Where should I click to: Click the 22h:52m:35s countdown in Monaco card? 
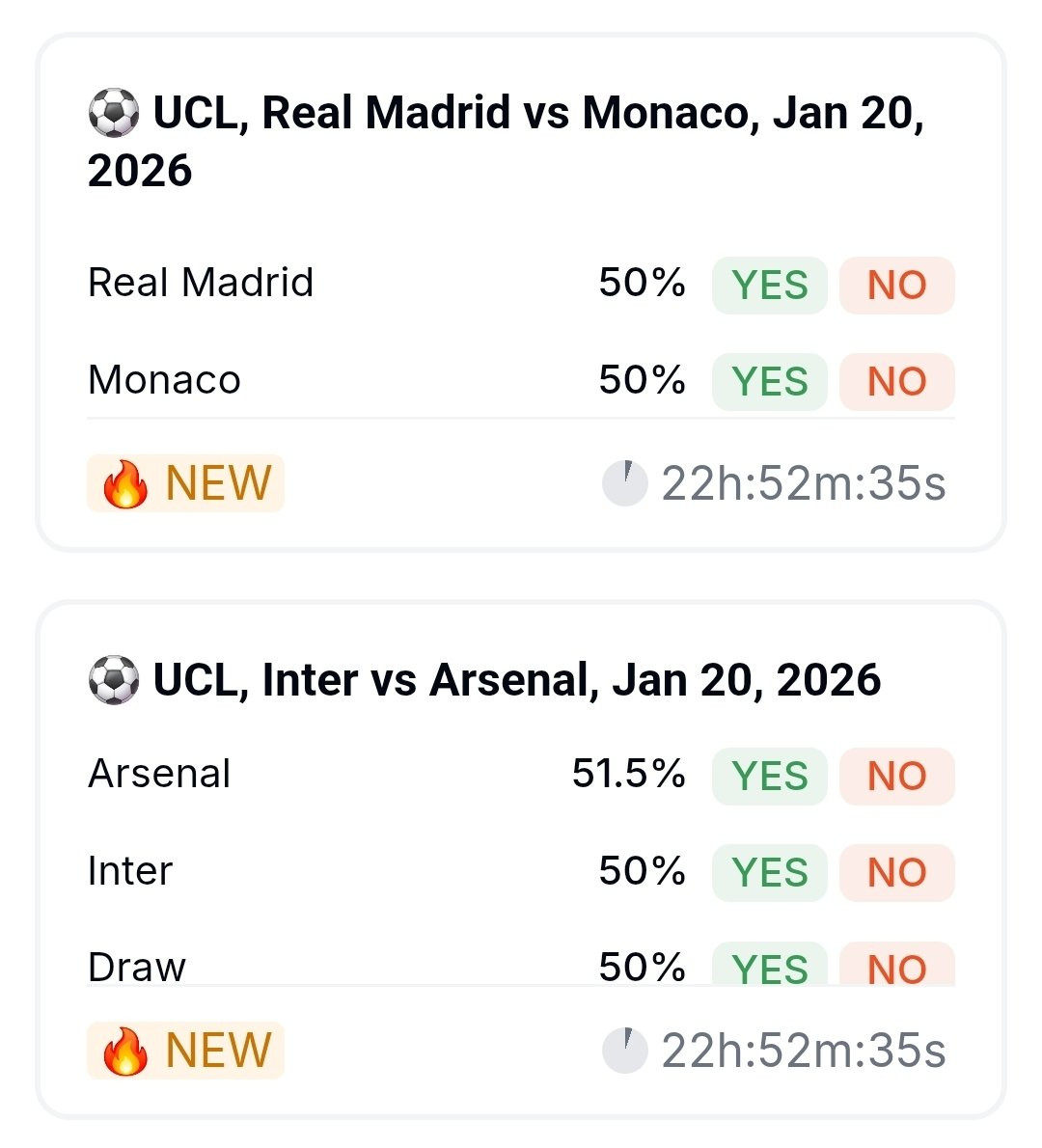pyautogui.click(x=803, y=483)
